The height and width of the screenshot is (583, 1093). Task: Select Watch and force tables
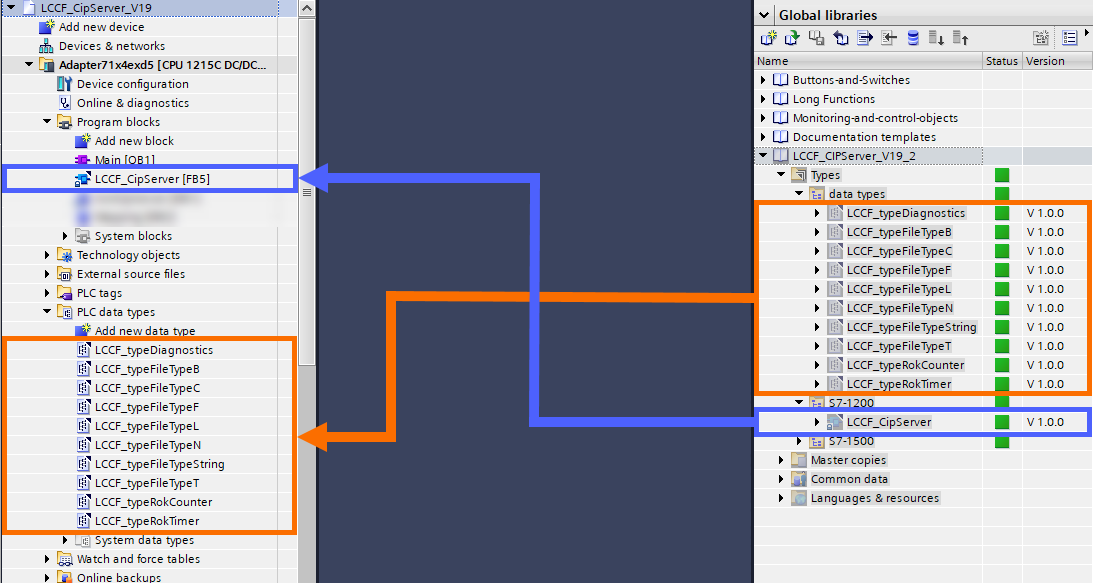click(138, 559)
